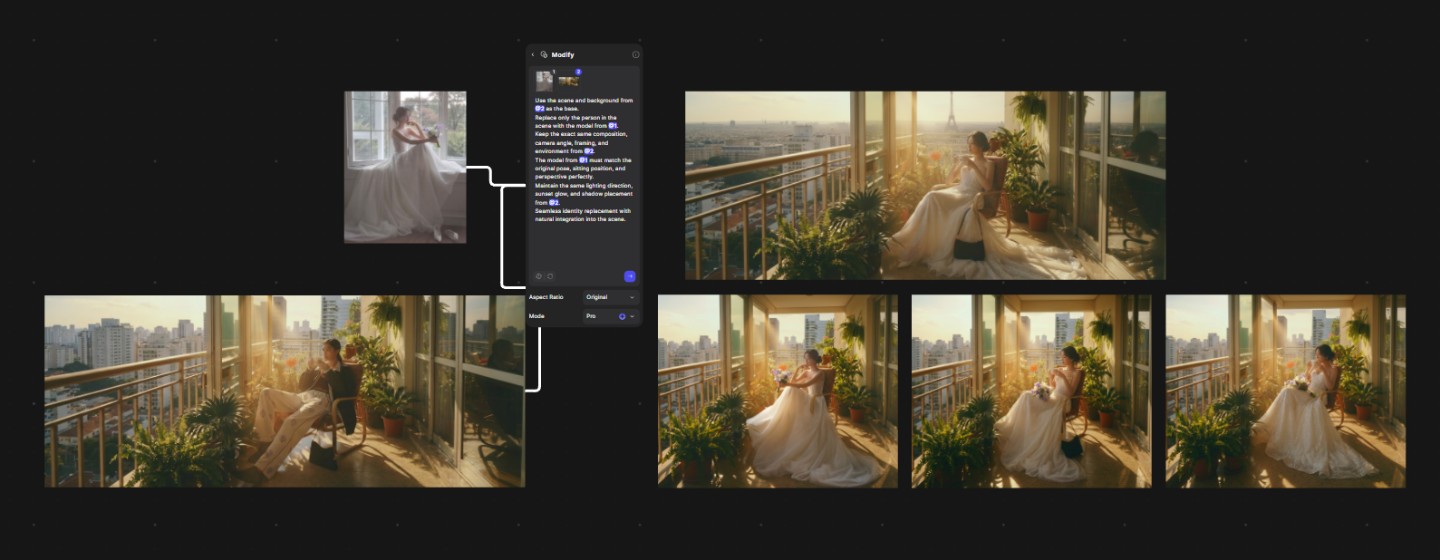The height and width of the screenshot is (560, 1440).
Task: Click the Mode label
Action: point(536,316)
